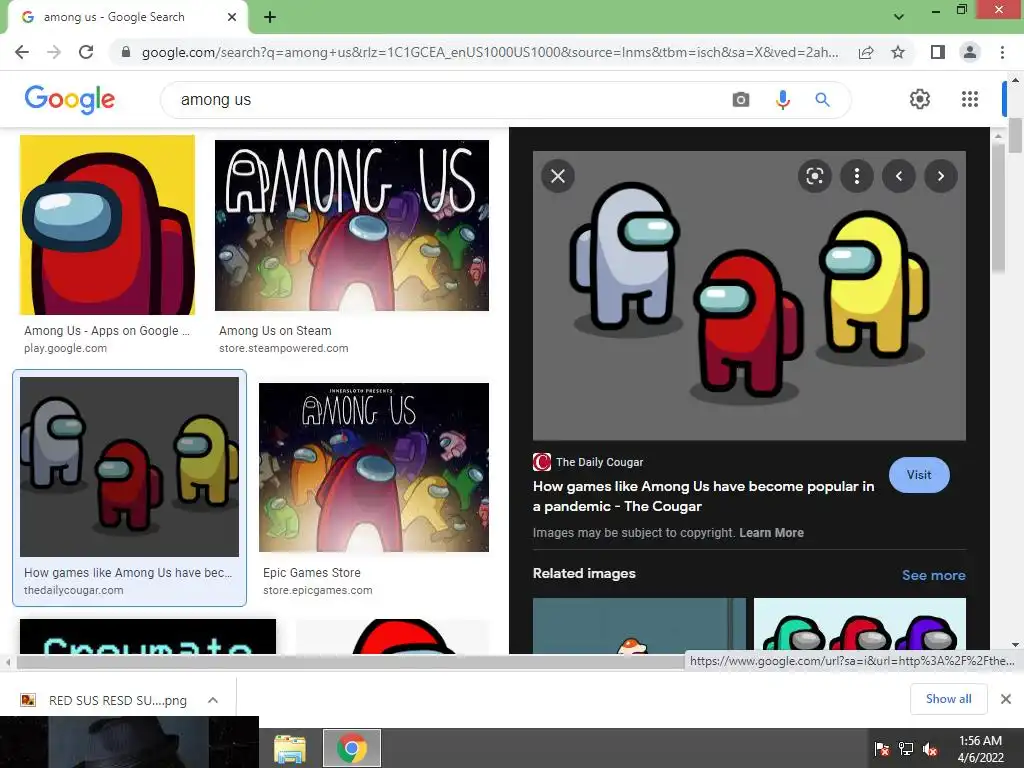
Task: Click browser page vertical scrollbar
Action: tap(1015, 135)
